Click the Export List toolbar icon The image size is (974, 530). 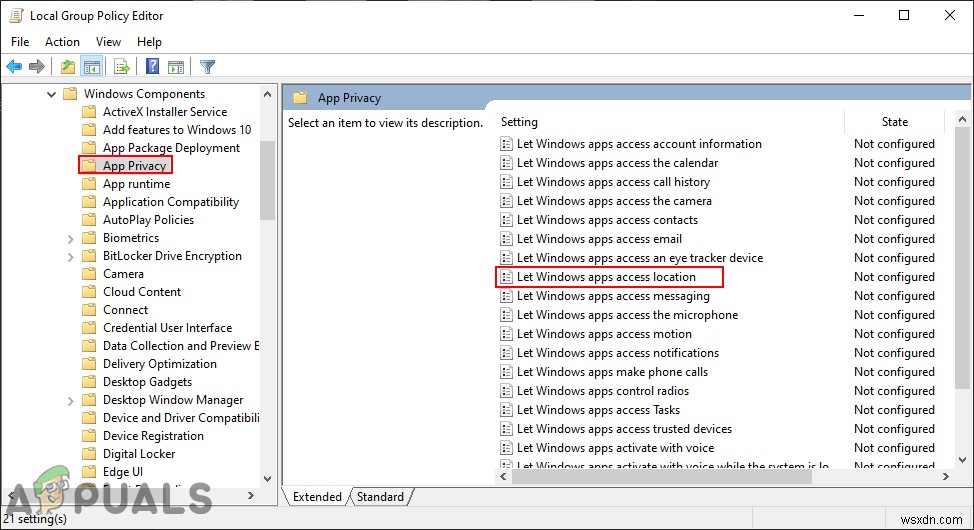[x=122, y=66]
